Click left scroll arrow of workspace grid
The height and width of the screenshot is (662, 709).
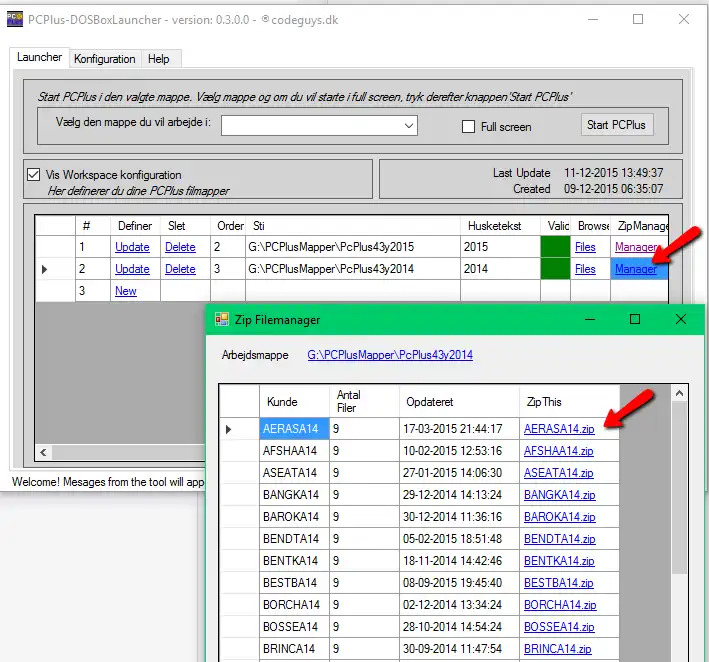click(x=43, y=452)
